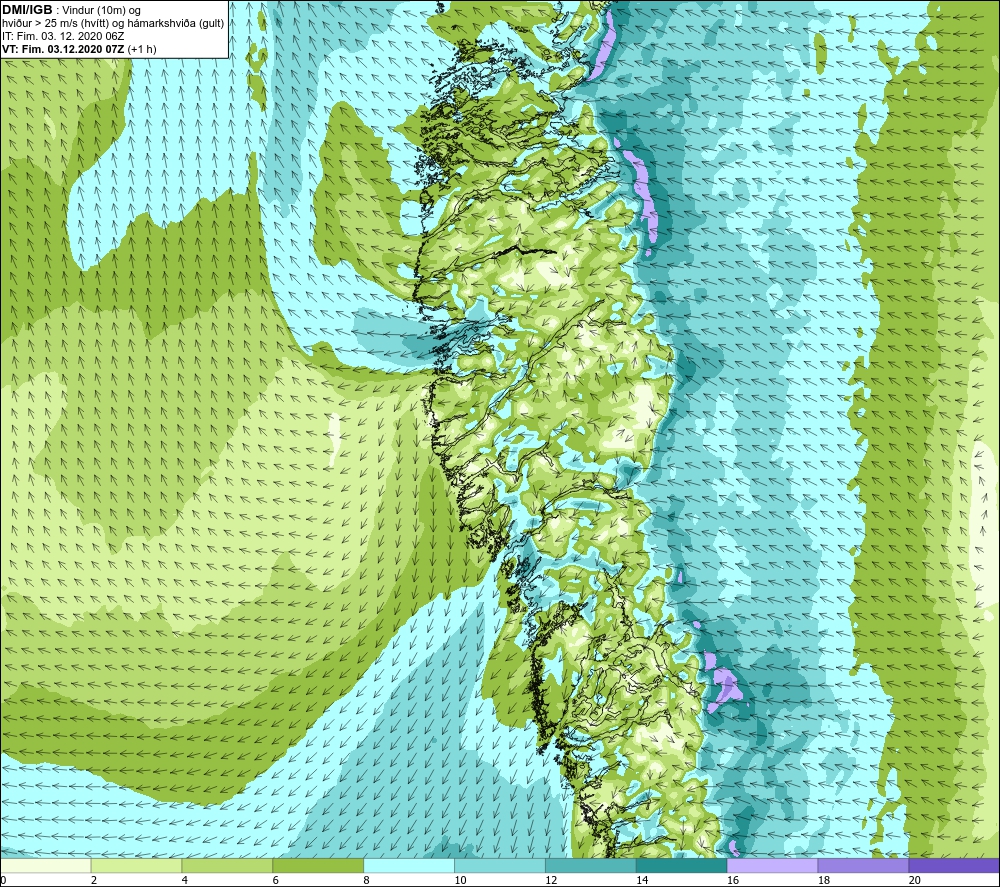The image size is (1000, 887).
Task: Click the 'IT: Fim. 03. 12. 2020 06Z' line
Action: click(x=63, y=36)
